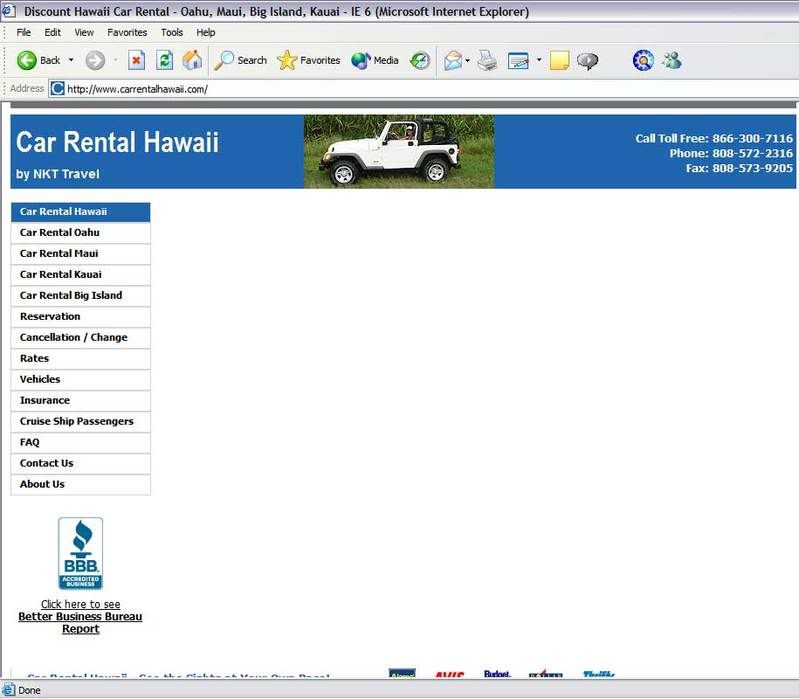Click the History icon
Viewport: 799px width, 699px height.
click(421, 60)
